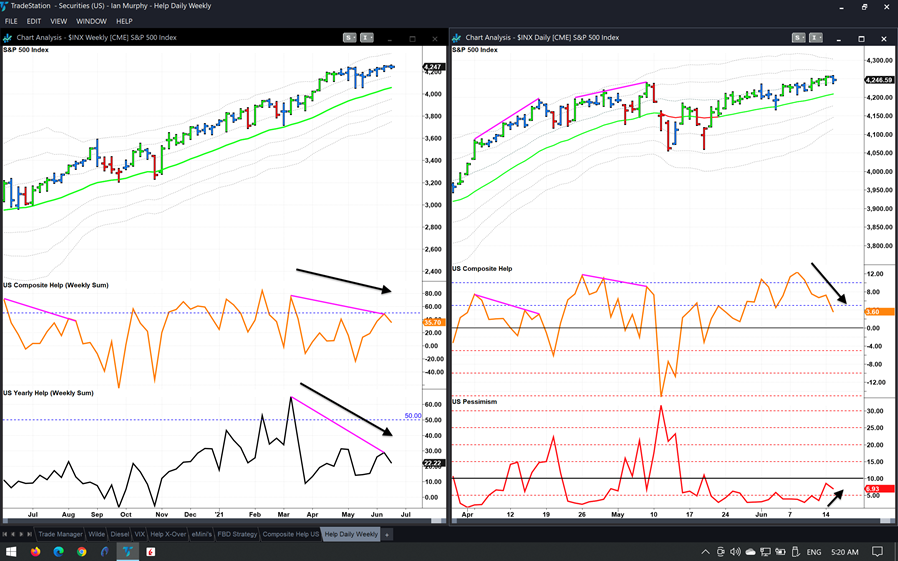Viewport: 898px width, 561px height.
Task: Click the S symbol-link button on the Weekly chart
Action: coord(348,38)
